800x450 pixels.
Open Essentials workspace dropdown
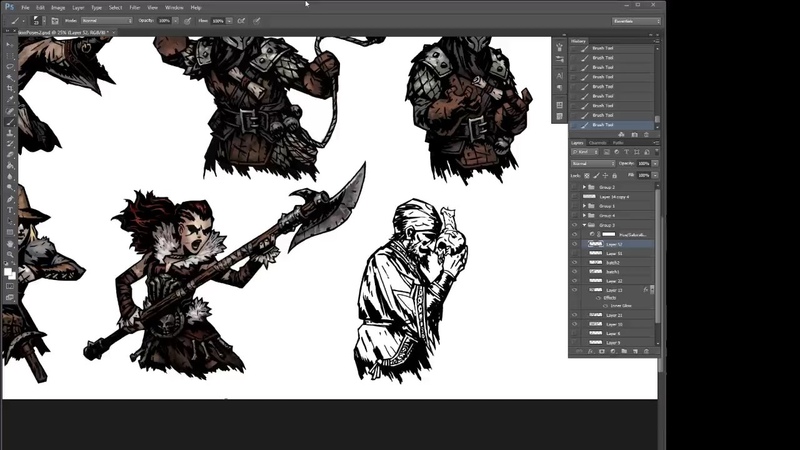point(636,21)
